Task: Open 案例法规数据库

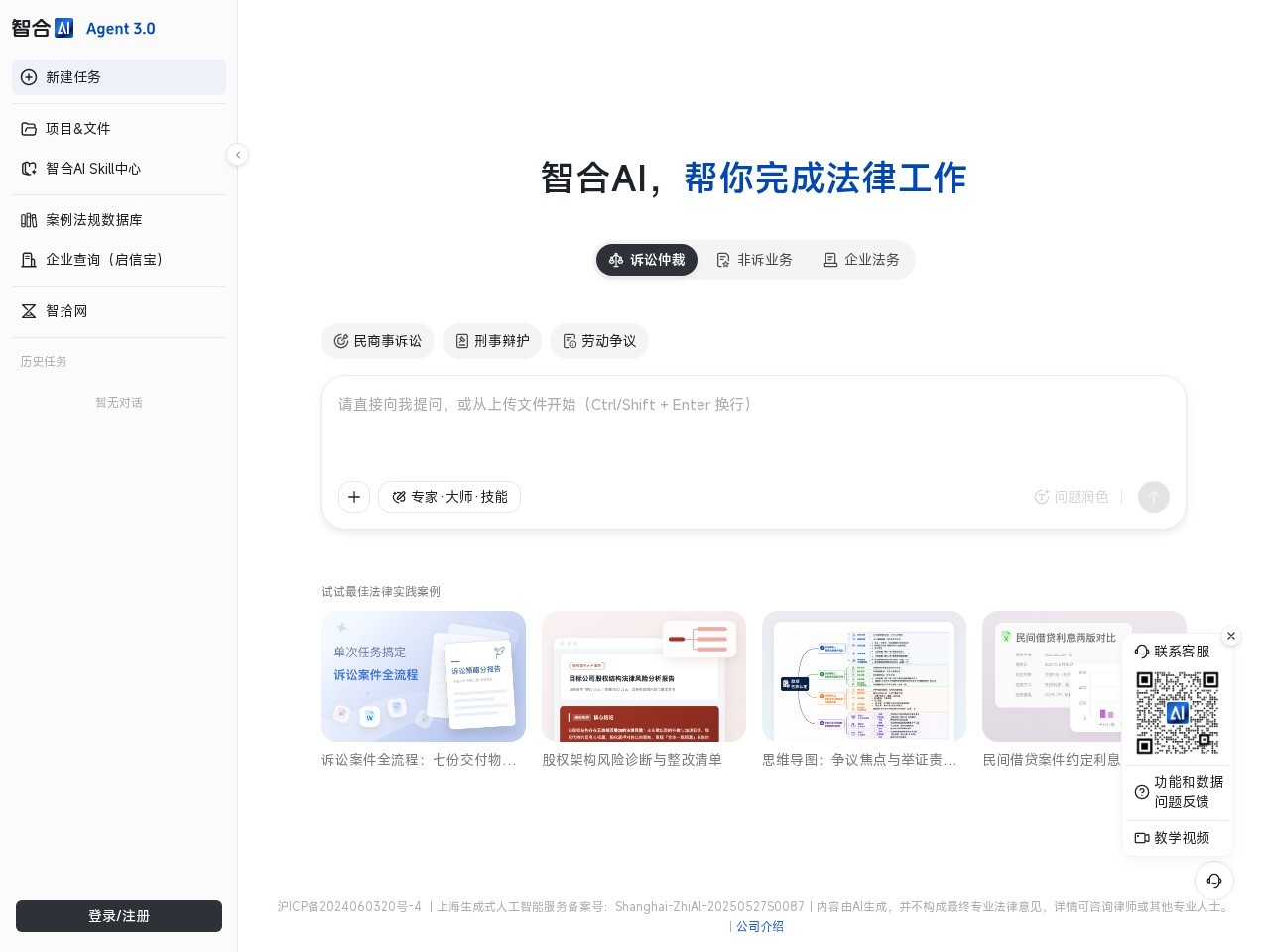Action: pos(119,220)
